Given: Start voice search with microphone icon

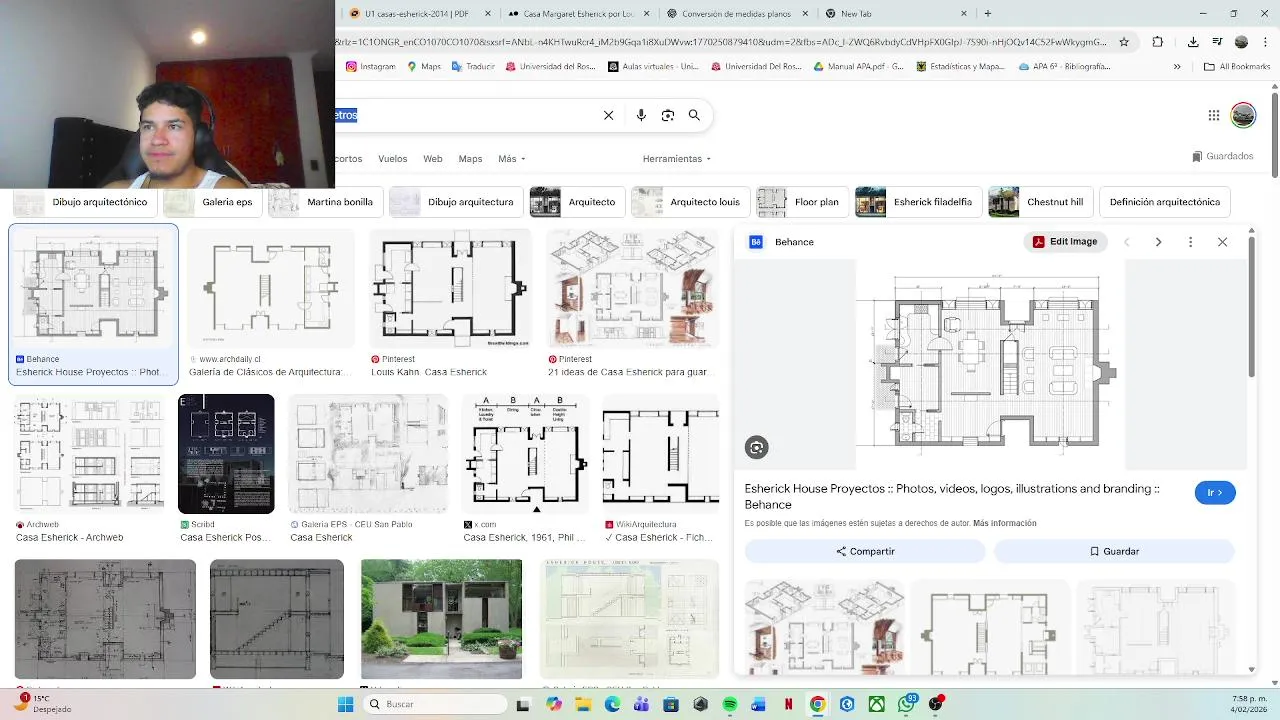Looking at the screenshot, I should coord(641,115).
